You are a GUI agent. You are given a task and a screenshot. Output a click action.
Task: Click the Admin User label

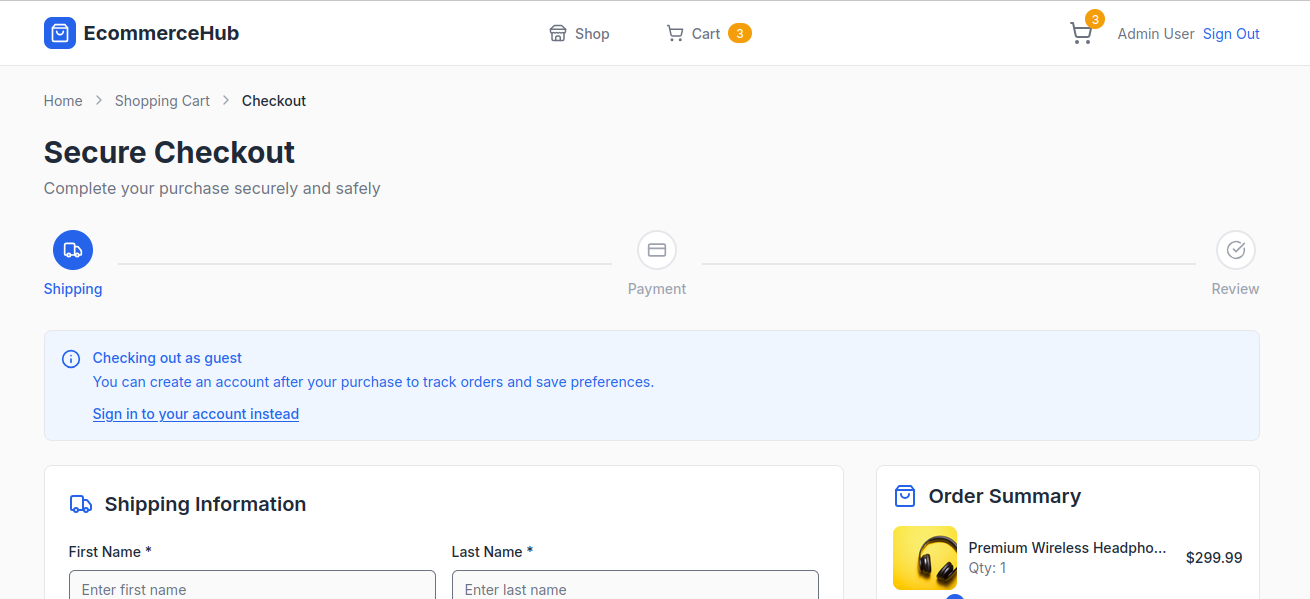click(1156, 34)
